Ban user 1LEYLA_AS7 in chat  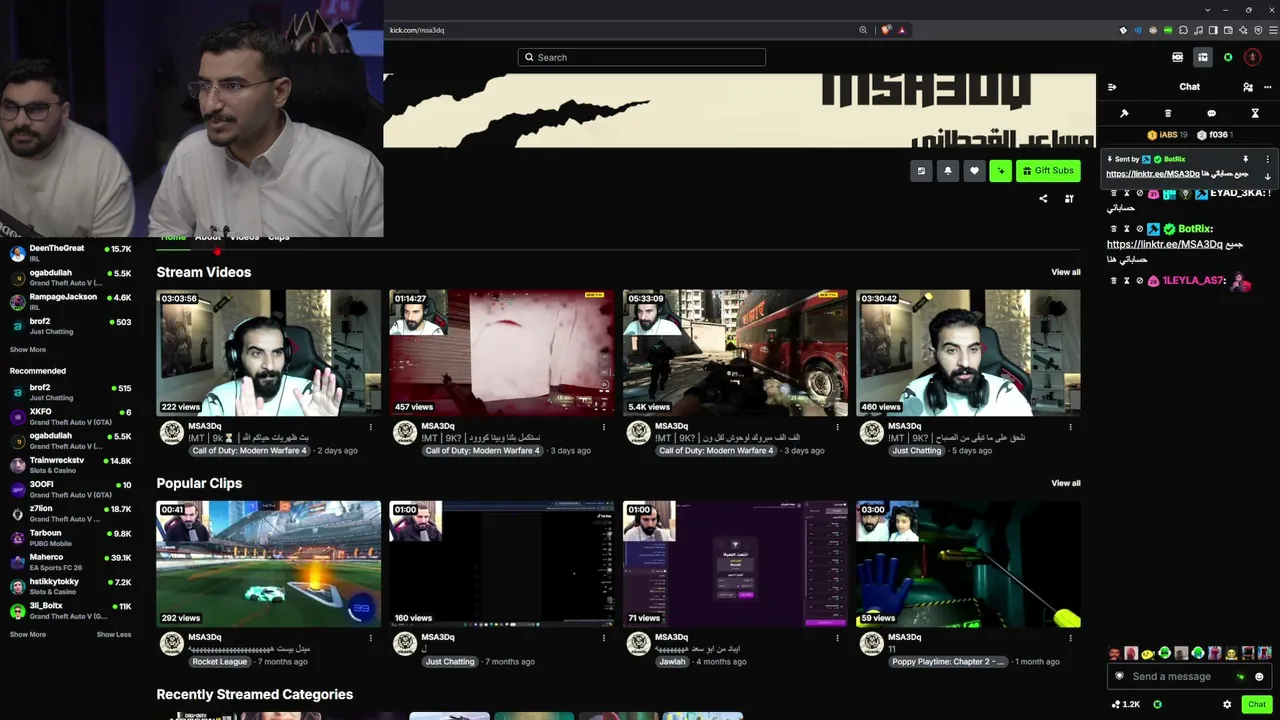point(1139,281)
